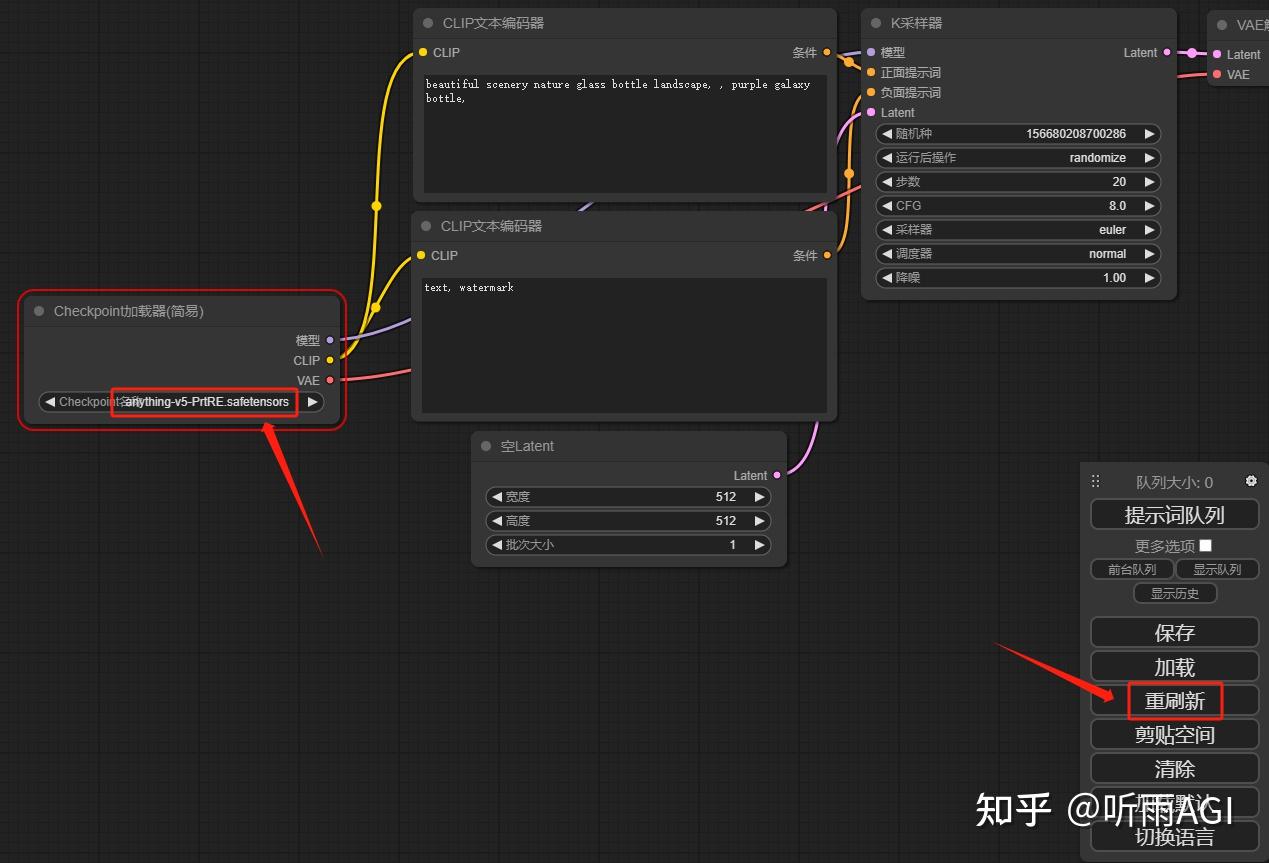This screenshot has width=1269, height=863.
Task: Adjust the 降噪 value control
Action: [x=1015, y=277]
